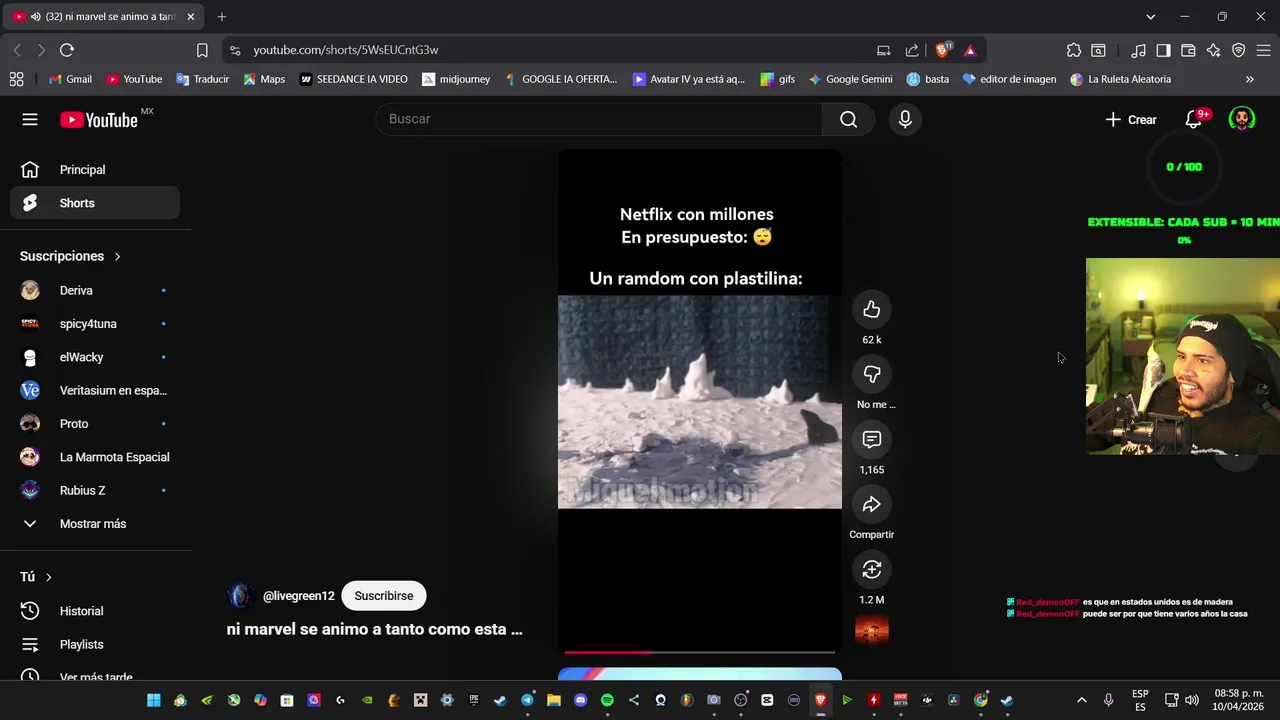Click the install app icon in address bar

coord(884,50)
